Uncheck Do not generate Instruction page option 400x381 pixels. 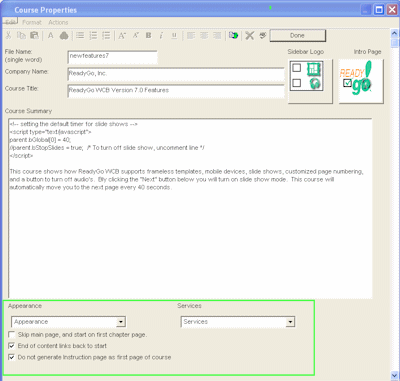coord(12,357)
